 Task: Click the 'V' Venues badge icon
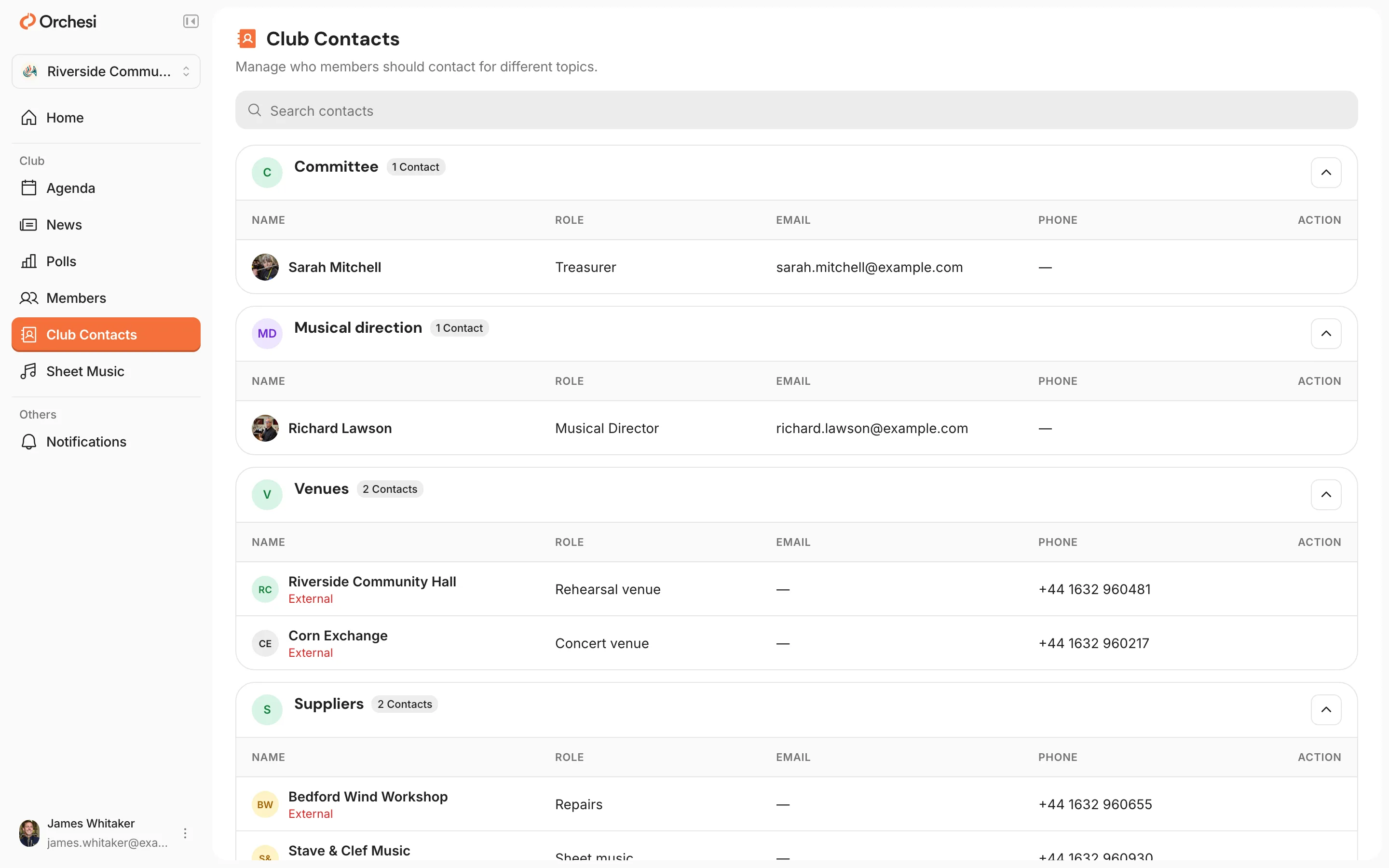click(267, 495)
